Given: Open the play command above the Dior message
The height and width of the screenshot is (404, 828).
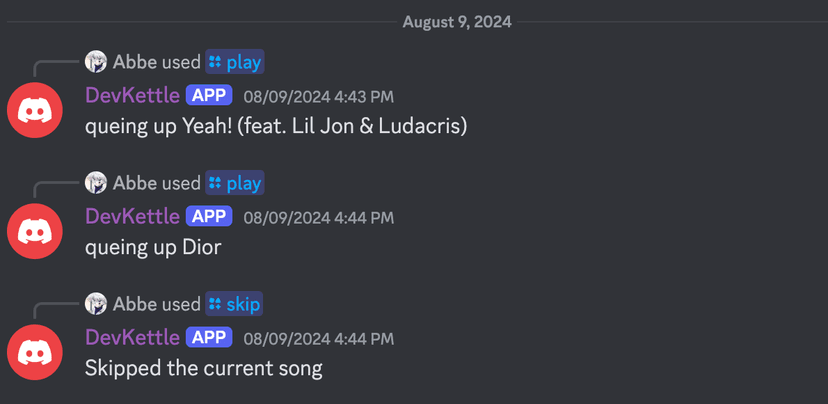Looking at the screenshot, I should (234, 183).
